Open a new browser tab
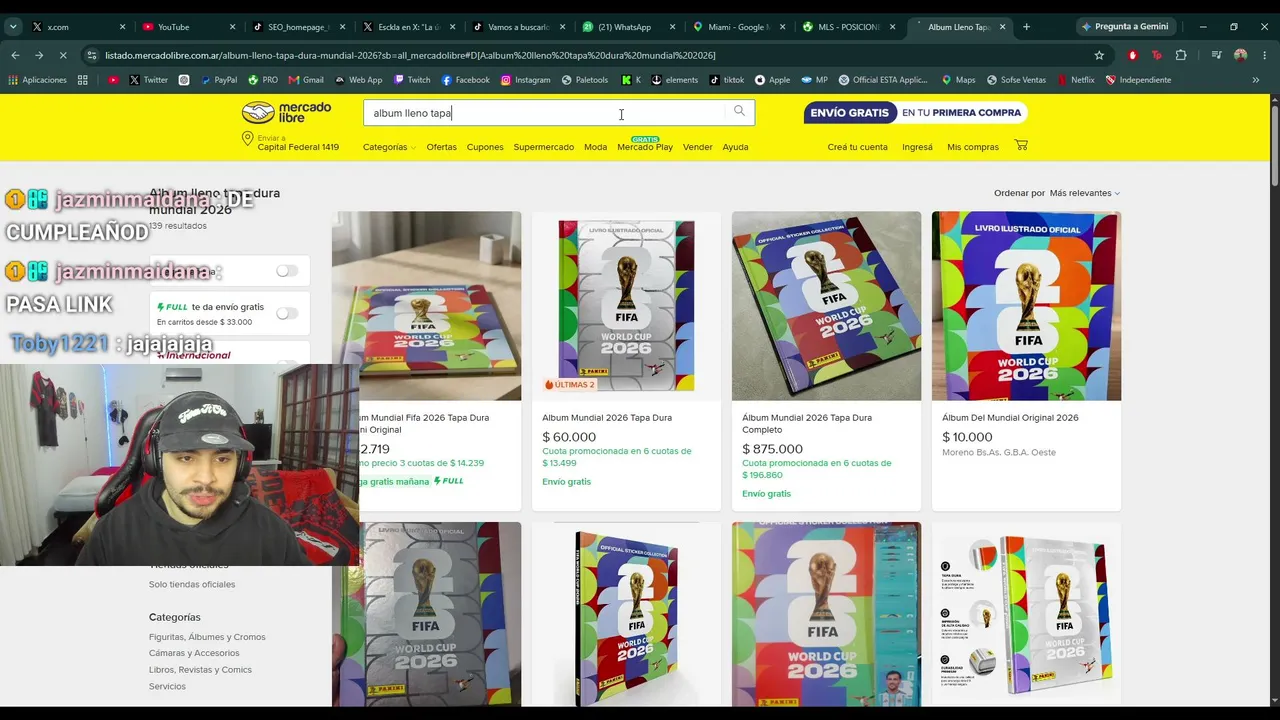Screen dimensions: 1280x720 coord(1026,27)
